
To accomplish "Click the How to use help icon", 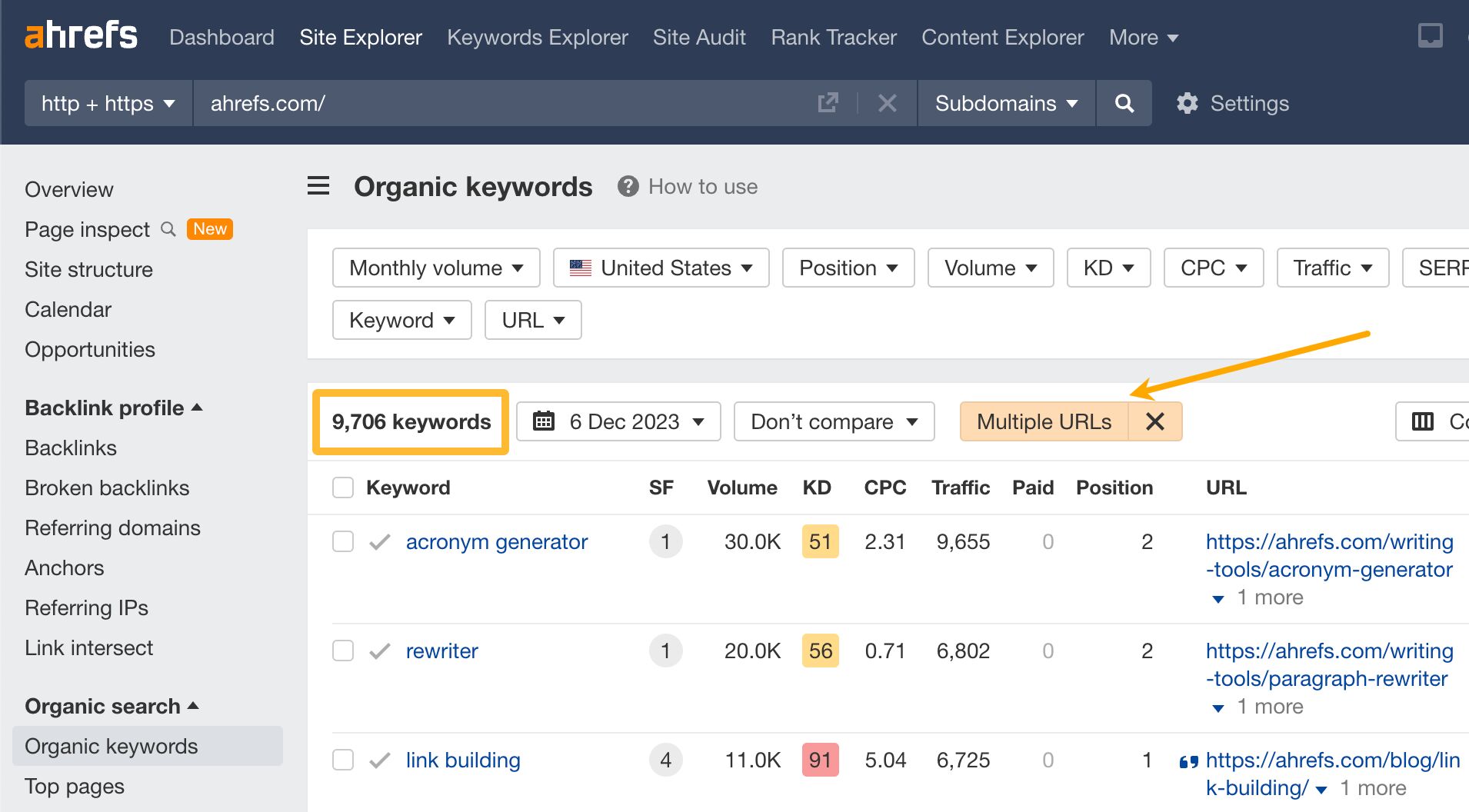I will (x=627, y=186).
